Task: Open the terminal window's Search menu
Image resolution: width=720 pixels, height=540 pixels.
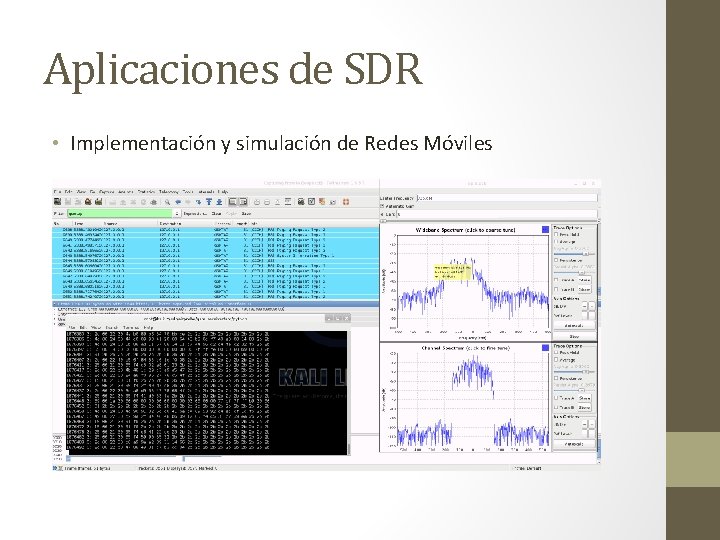Action: [x=112, y=328]
